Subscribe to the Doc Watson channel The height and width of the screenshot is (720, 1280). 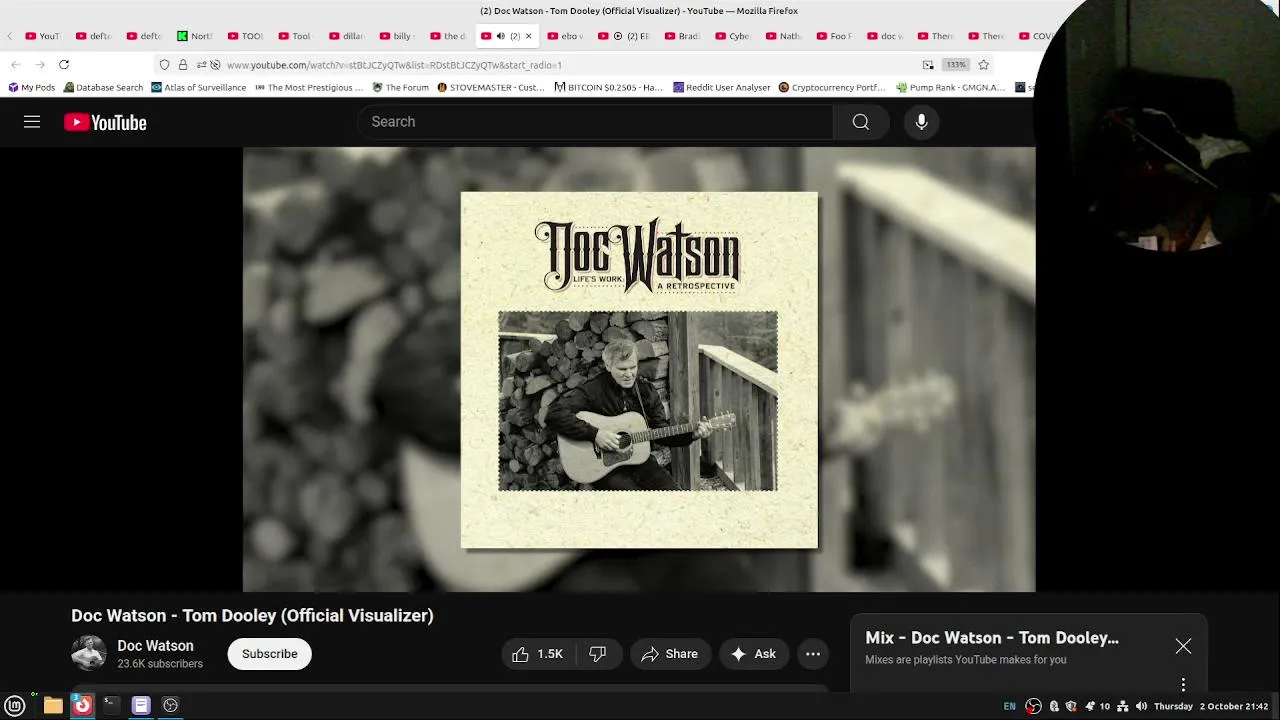coord(269,654)
